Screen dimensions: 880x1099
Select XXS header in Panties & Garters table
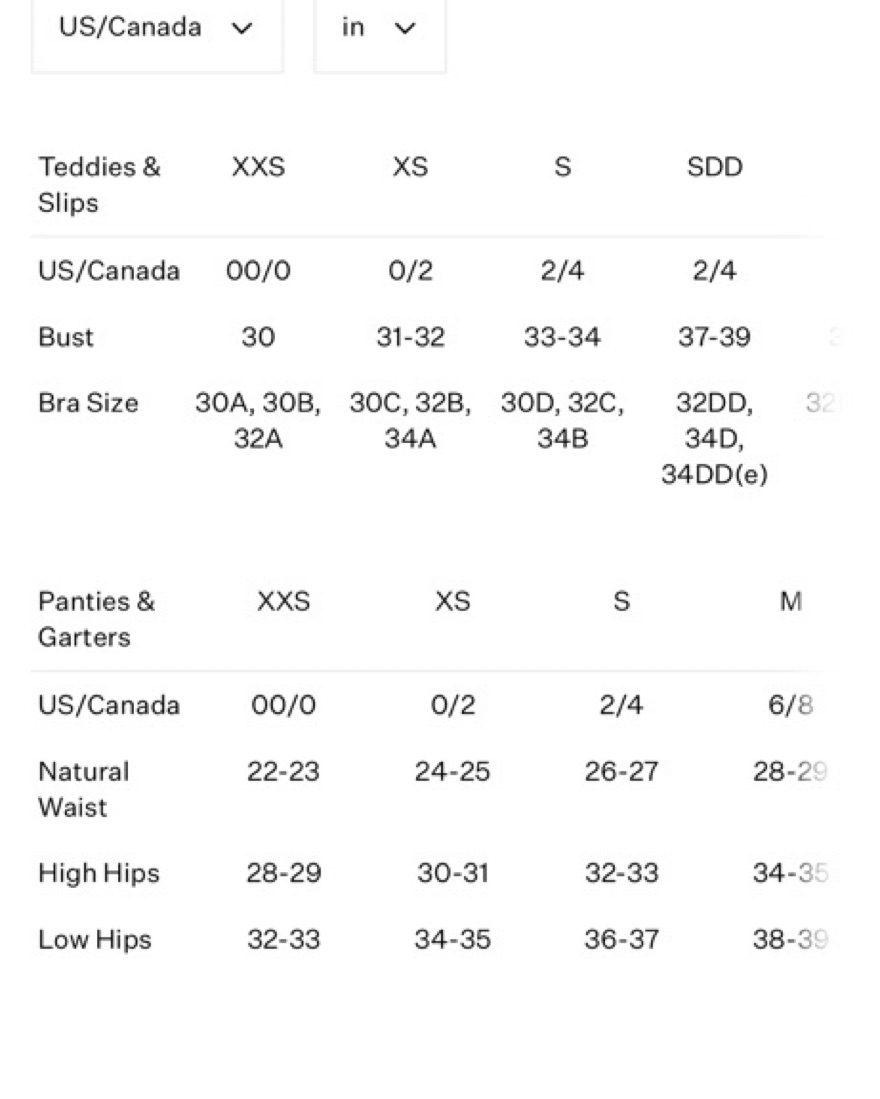[x=283, y=601]
